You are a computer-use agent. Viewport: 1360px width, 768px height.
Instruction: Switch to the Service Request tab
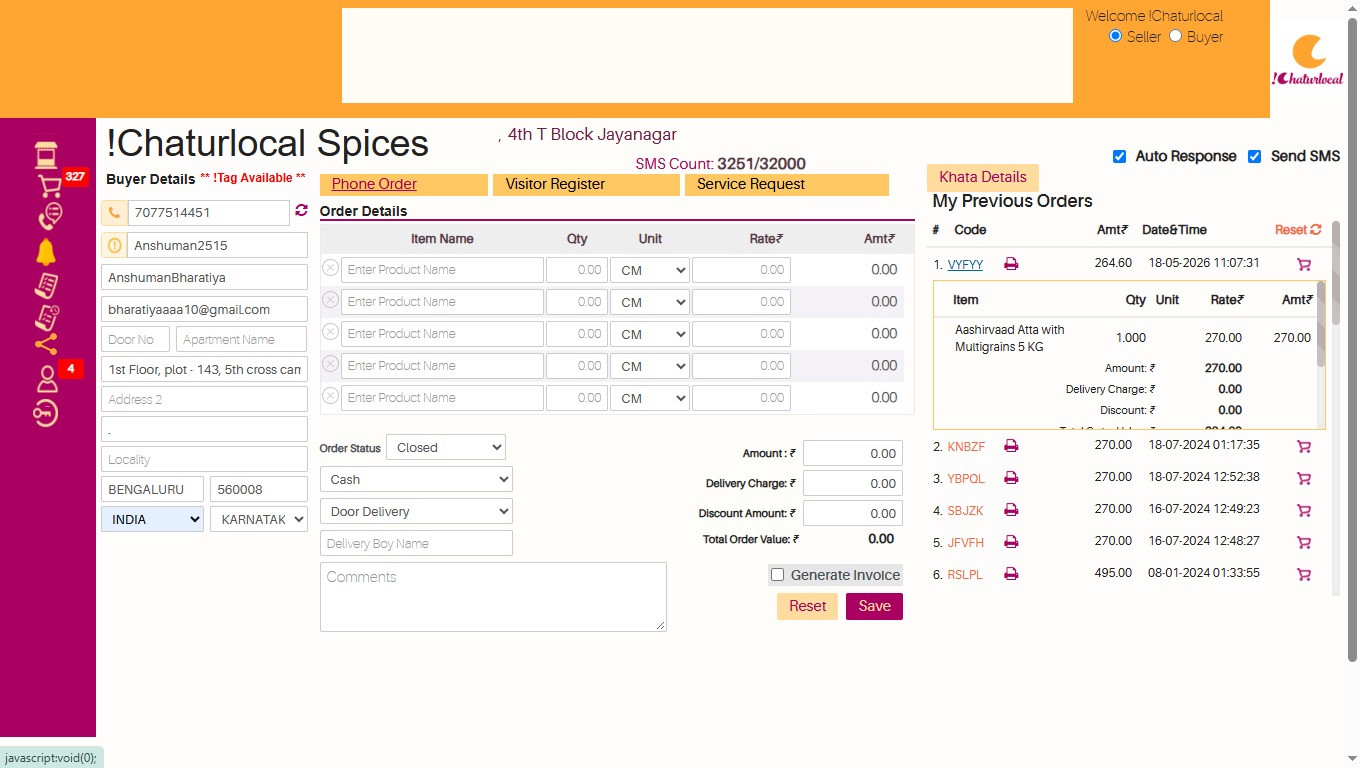coord(787,184)
